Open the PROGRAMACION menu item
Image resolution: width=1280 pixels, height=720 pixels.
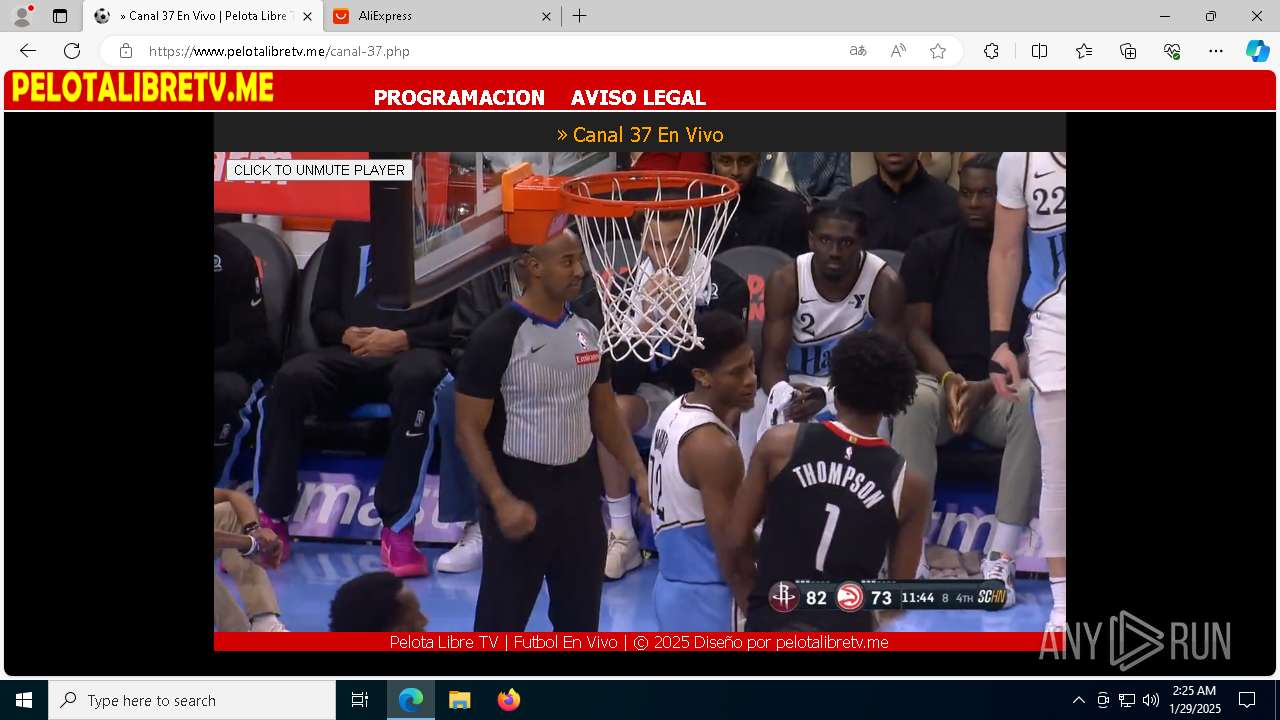[459, 98]
